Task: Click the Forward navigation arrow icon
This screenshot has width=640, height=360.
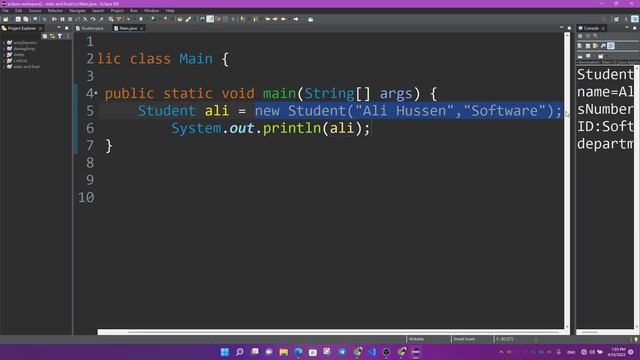Action: coord(296,19)
